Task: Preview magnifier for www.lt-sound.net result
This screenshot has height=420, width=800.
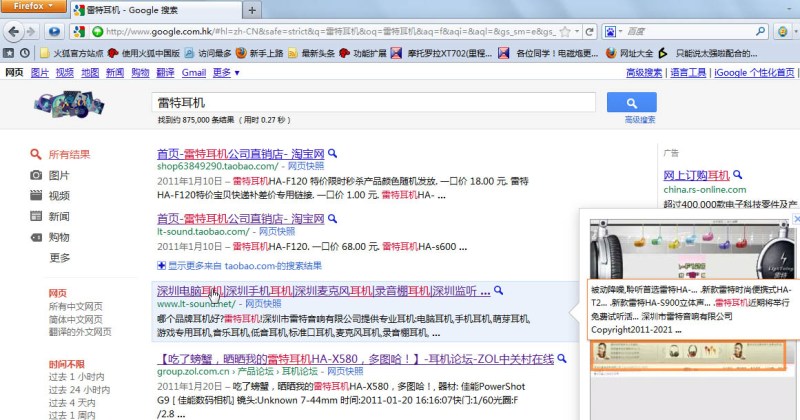Action: click(x=498, y=290)
